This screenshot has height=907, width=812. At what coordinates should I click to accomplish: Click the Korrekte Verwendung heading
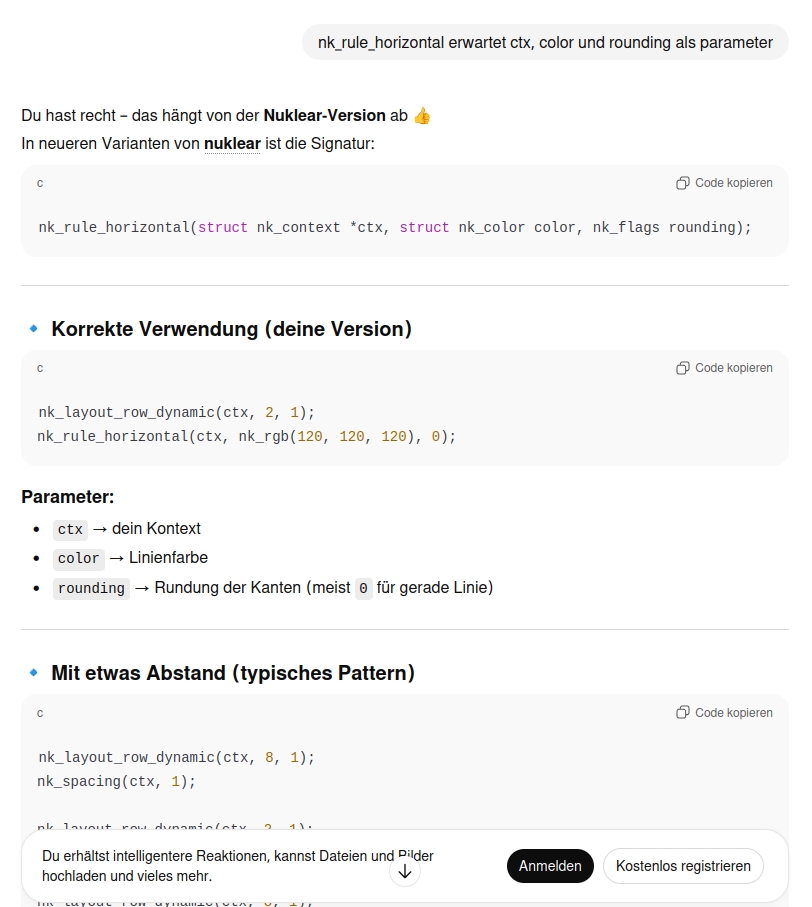(x=231, y=329)
